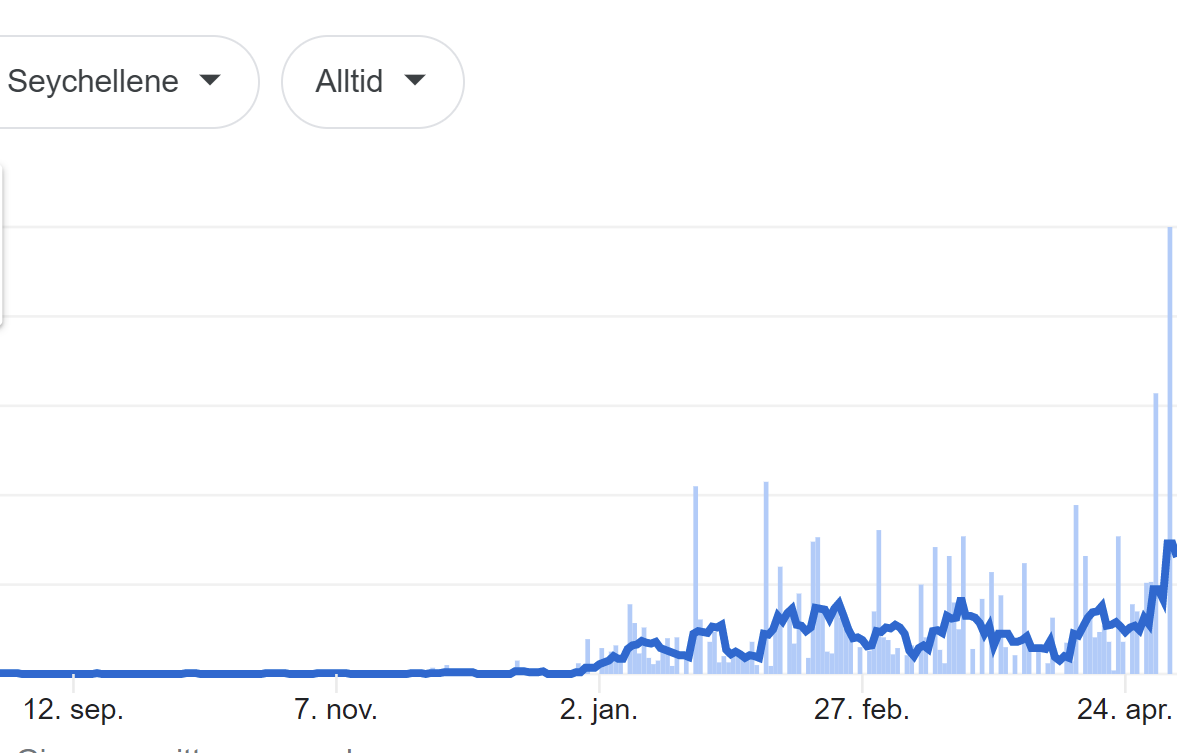Click the arrow icon next to Alltid

pos(415,80)
